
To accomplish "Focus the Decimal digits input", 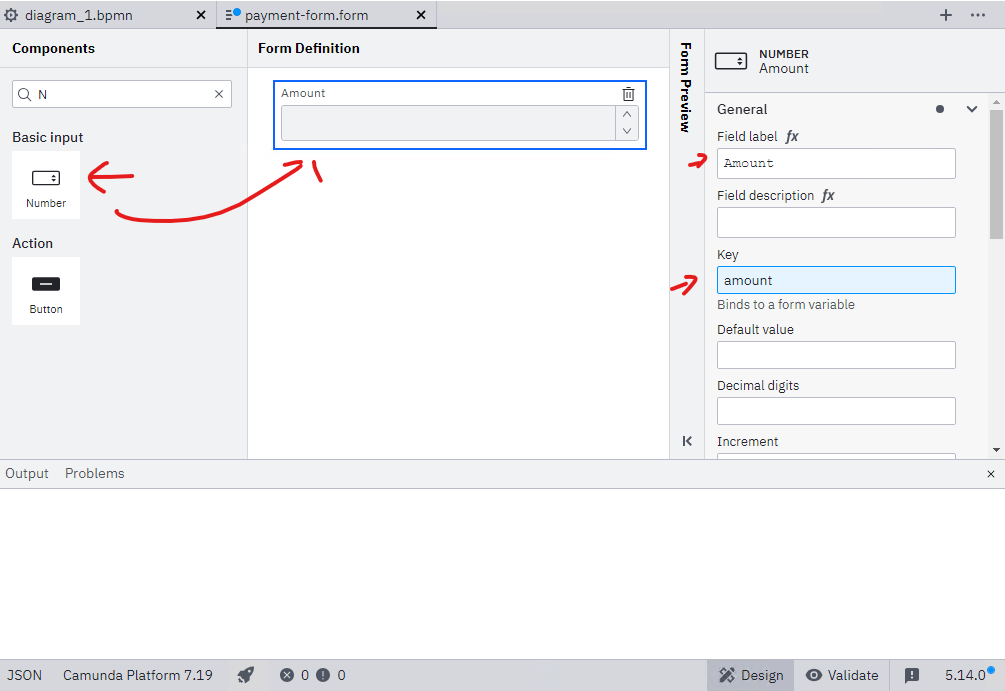I will [836, 411].
